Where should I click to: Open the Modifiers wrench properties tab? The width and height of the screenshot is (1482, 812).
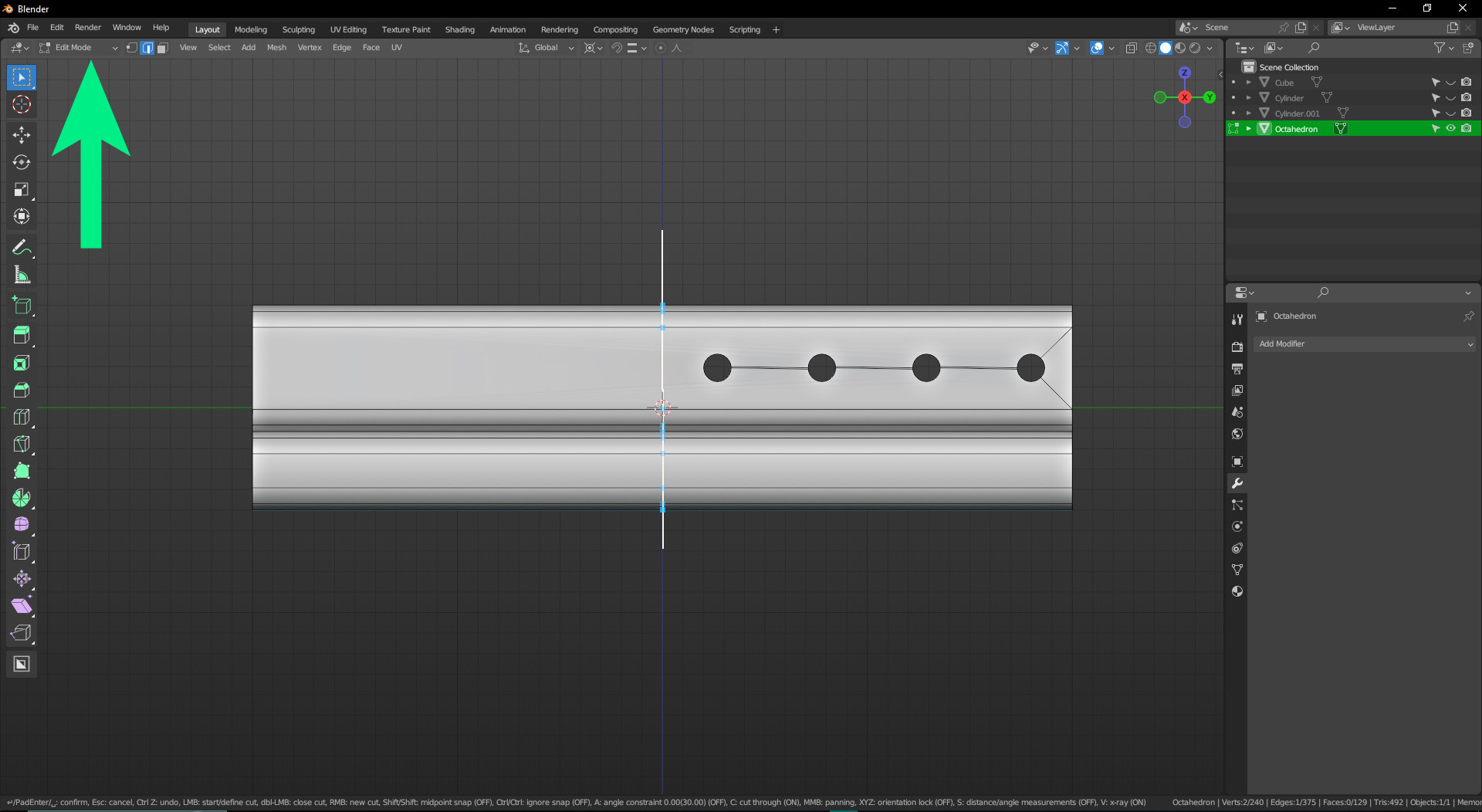1237,483
